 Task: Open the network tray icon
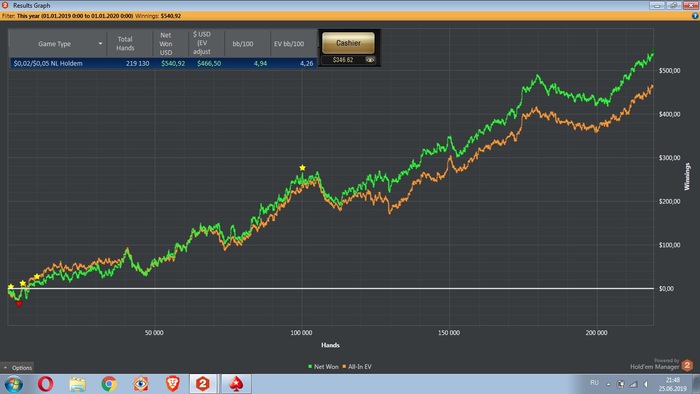[633, 384]
